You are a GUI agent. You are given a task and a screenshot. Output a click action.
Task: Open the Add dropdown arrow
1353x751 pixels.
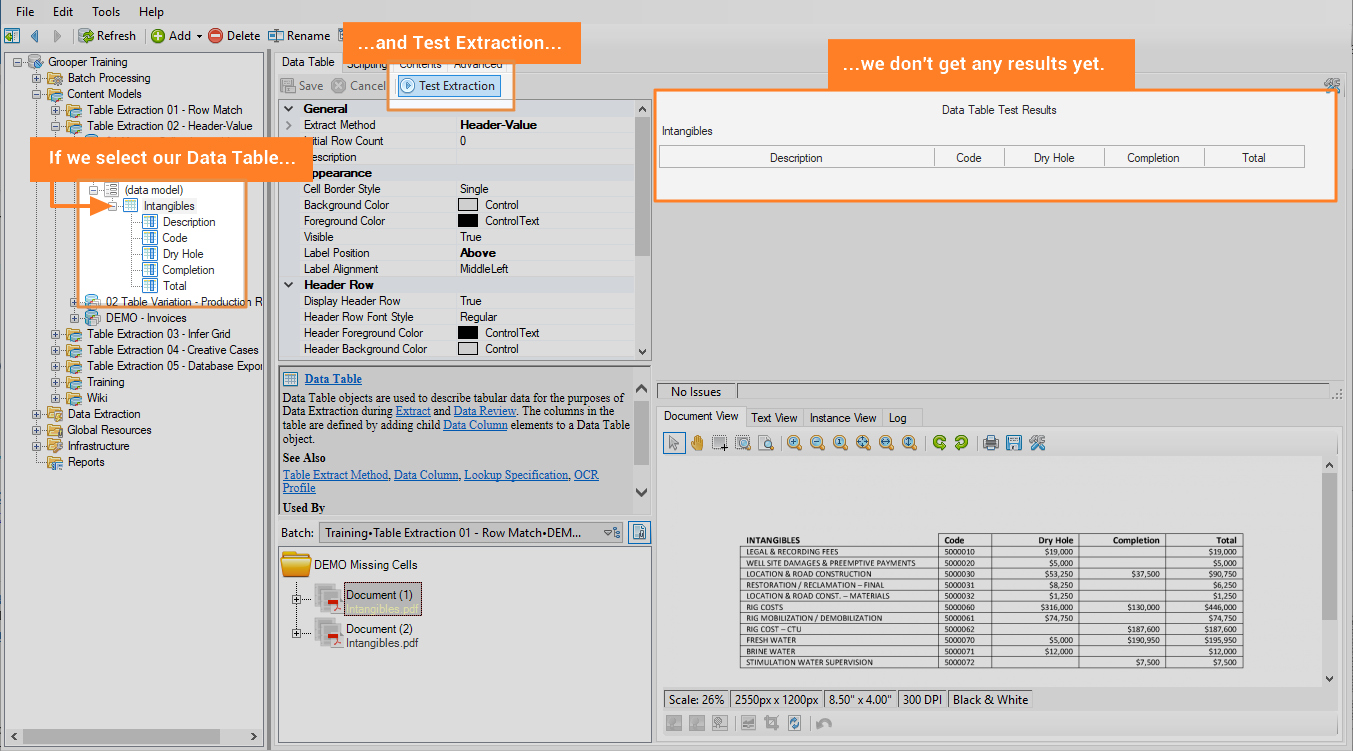(199, 36)
